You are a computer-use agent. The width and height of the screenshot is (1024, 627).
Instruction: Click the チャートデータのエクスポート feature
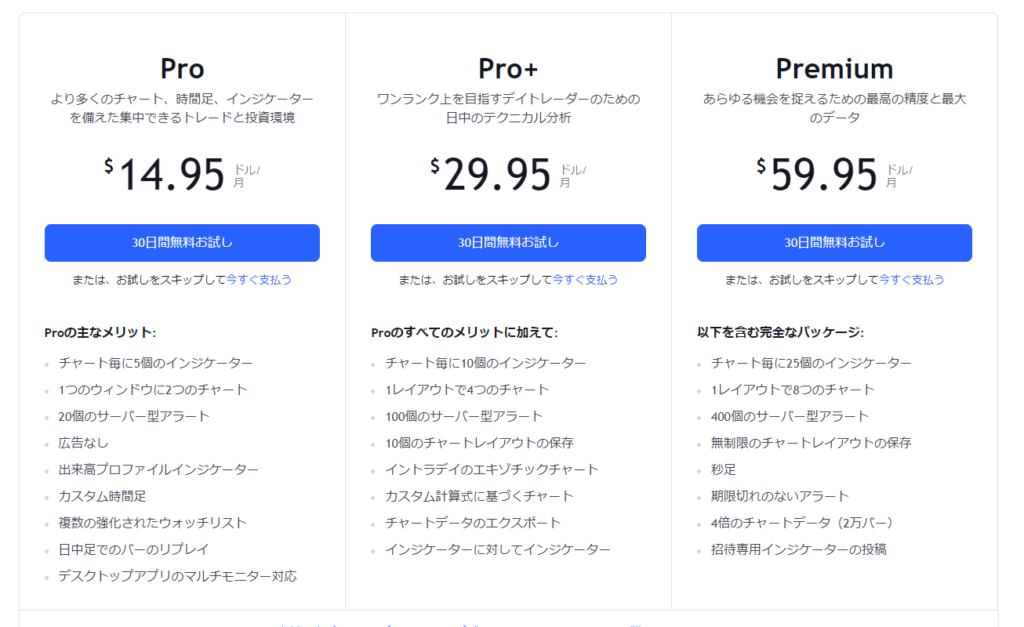tap(473, 523)
